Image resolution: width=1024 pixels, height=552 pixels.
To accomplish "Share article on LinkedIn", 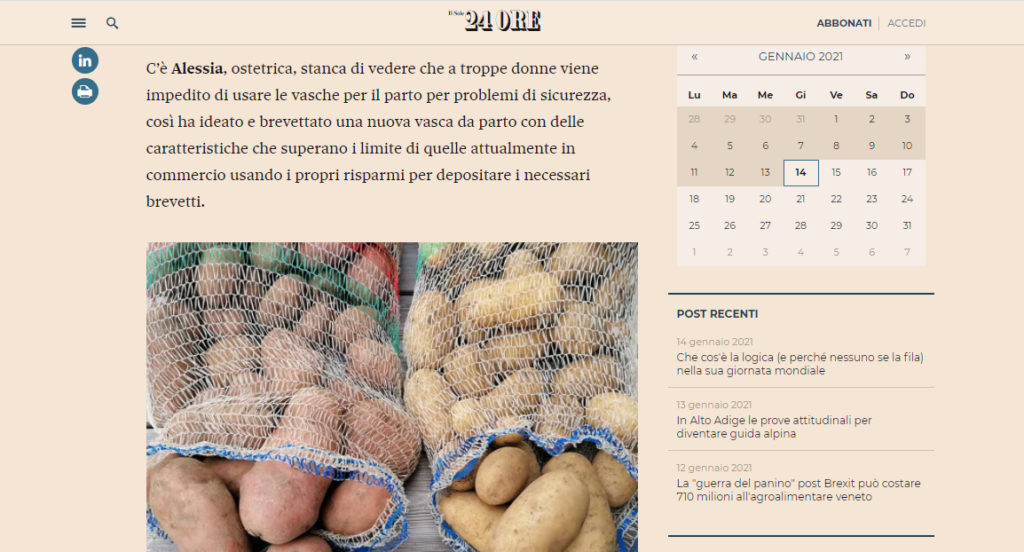I will click(x=85, y=60).
